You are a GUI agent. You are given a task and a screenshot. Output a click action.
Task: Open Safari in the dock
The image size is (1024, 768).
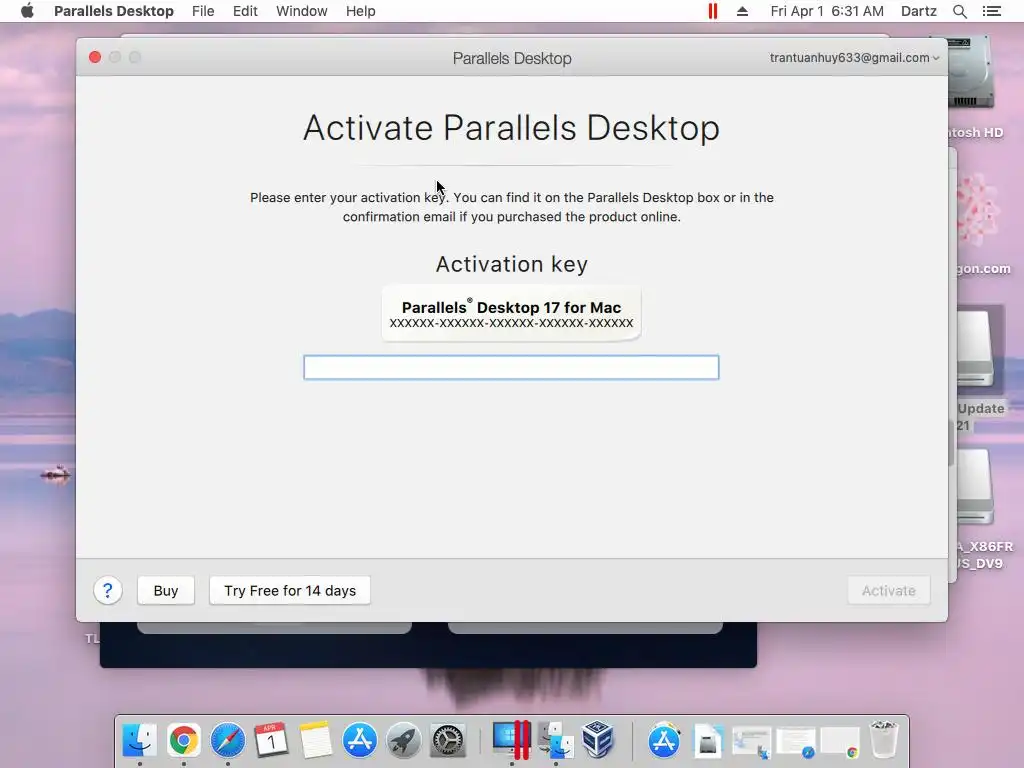coord(227,740)
